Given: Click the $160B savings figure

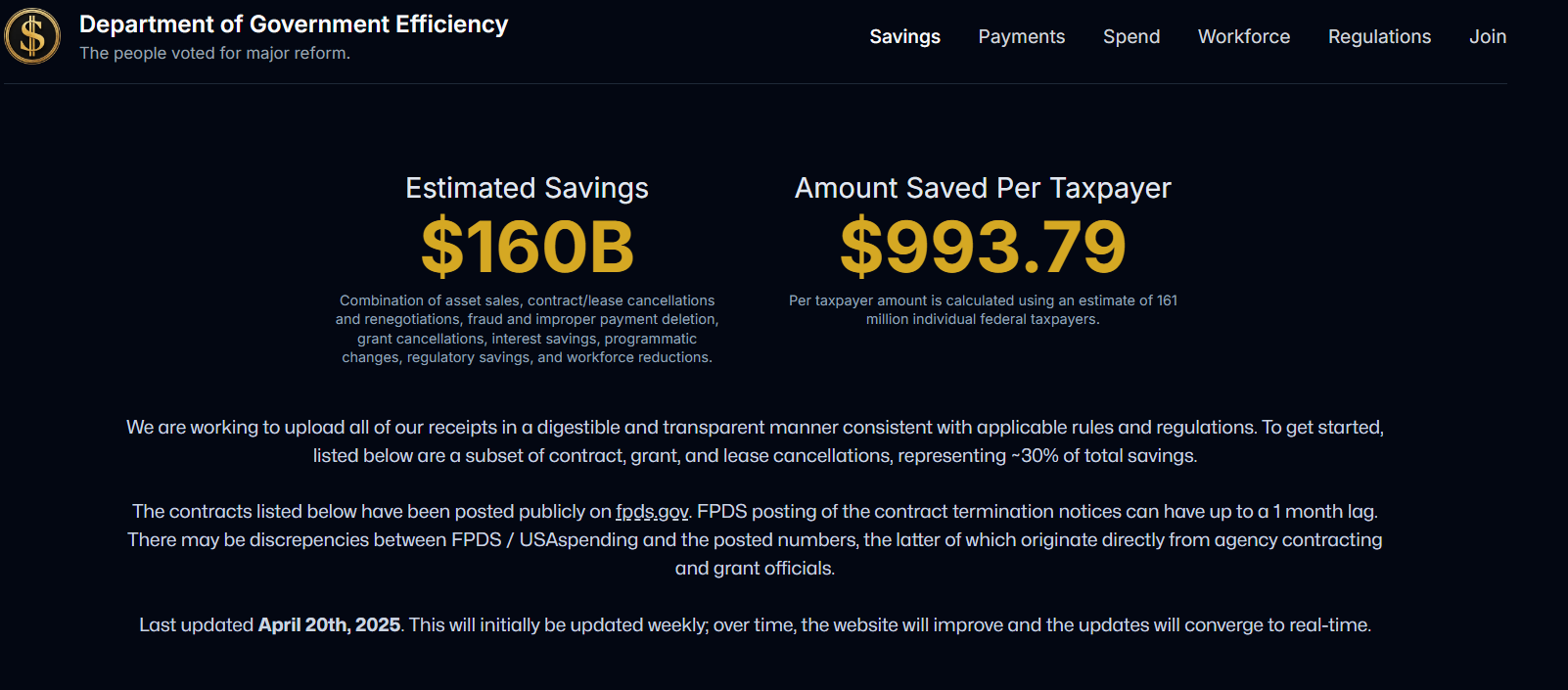Looking at the screenshot, I should [x=528, y=247].
